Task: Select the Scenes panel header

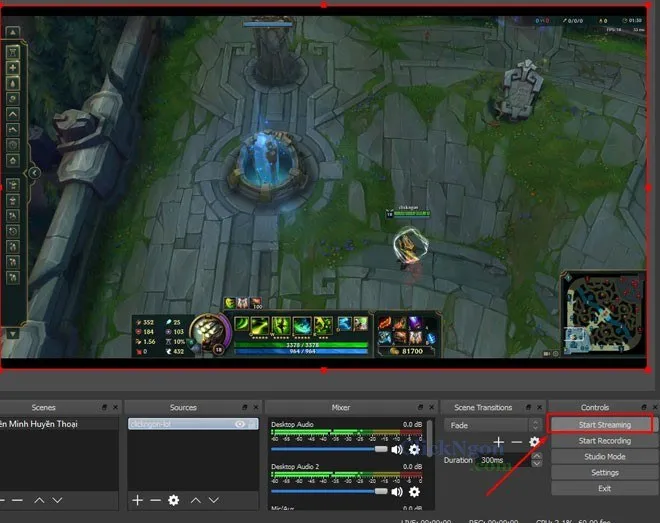Action: [x=43, y=407]
